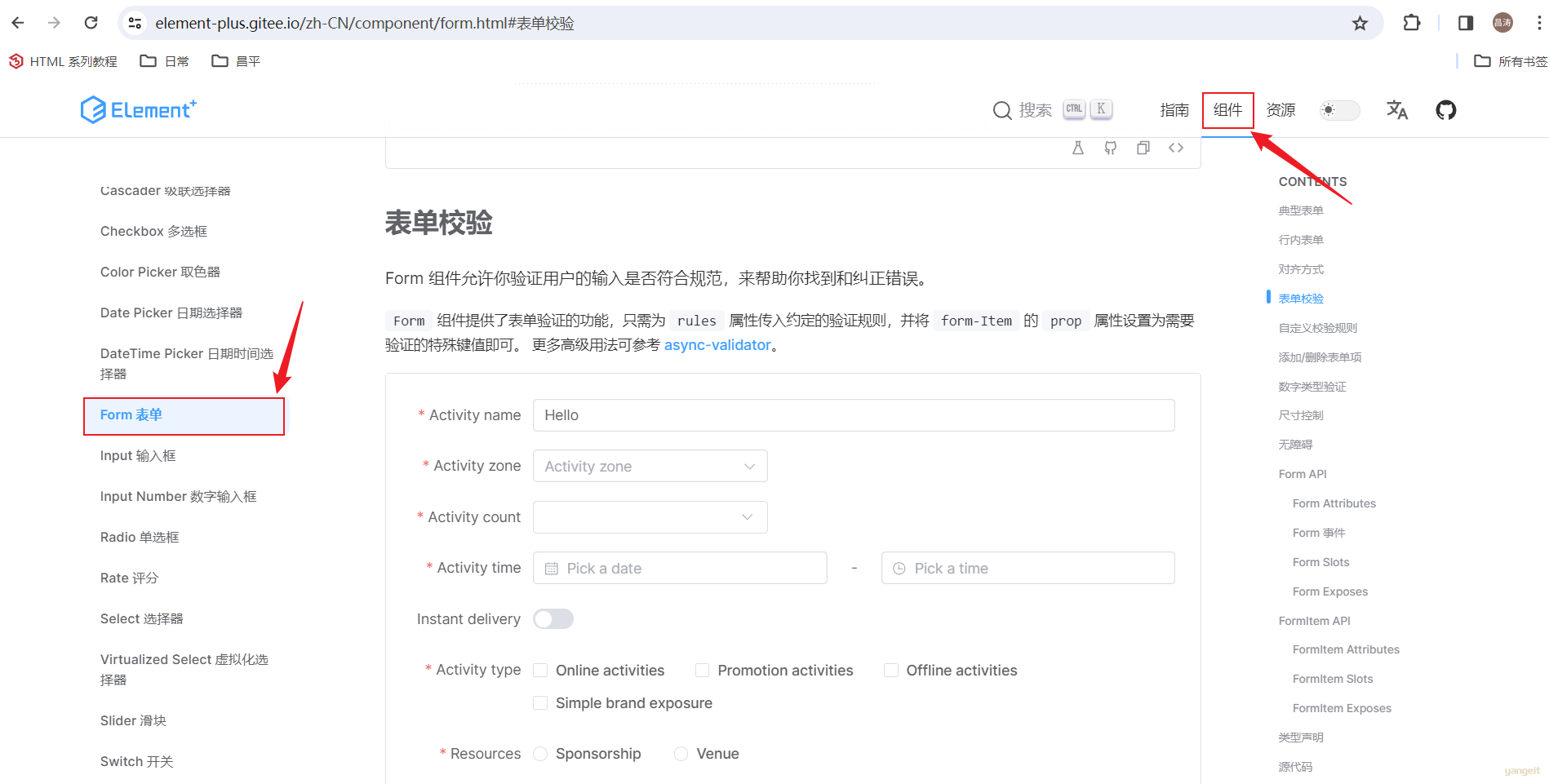Click clock icon in Pick a time
This screenshot has width=1549, height=784.
tap(899, 569)
